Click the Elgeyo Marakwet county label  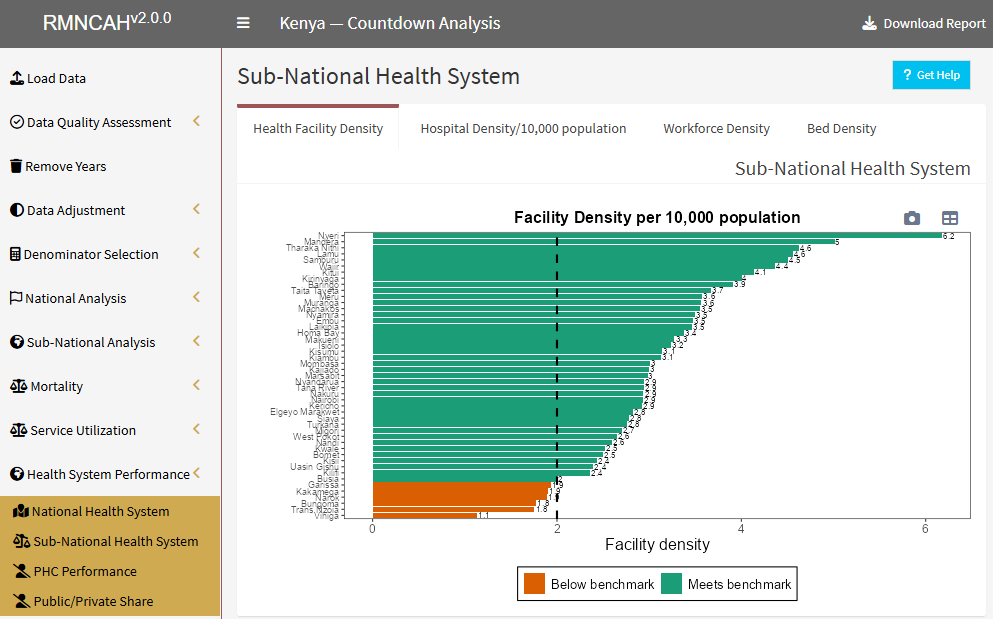coord(305,412)
